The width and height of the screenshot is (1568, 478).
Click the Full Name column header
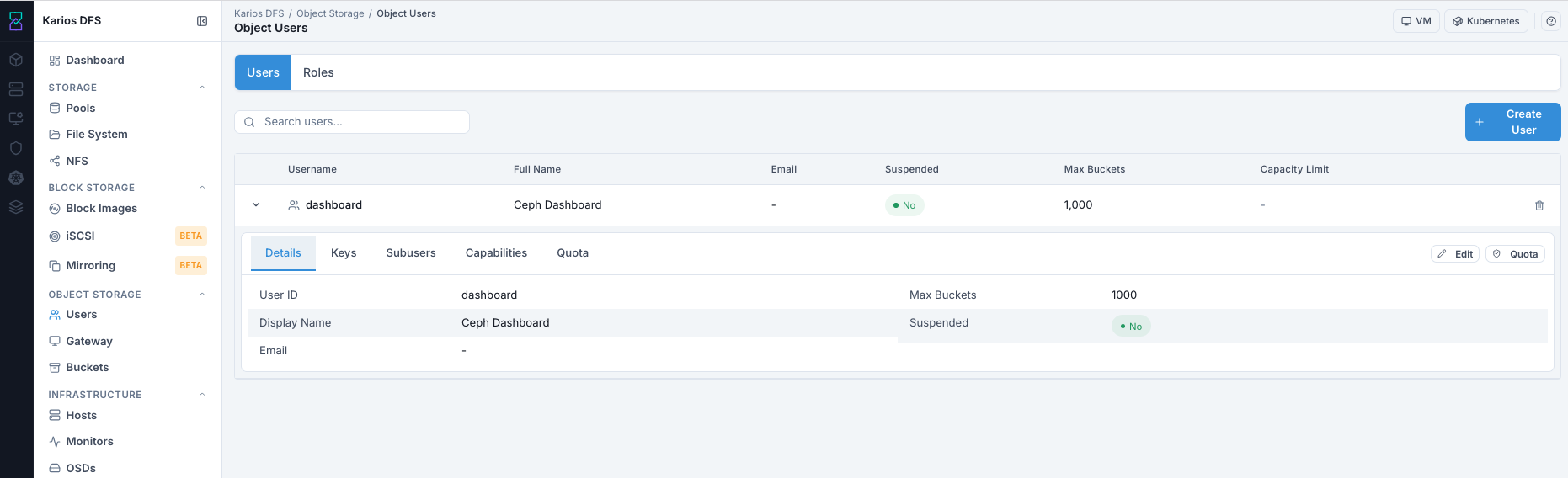[x=537, y=169]
